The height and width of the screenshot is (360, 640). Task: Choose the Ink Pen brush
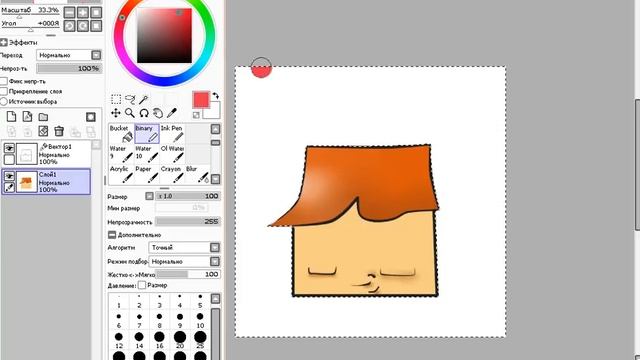(x=172, y=133)
